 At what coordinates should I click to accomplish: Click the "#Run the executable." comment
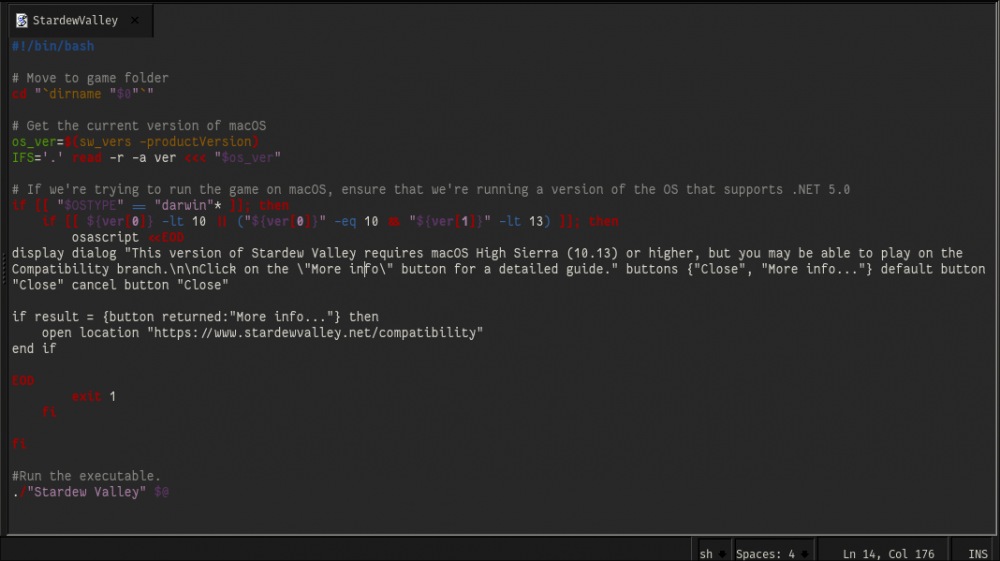[x=86, y=476]
